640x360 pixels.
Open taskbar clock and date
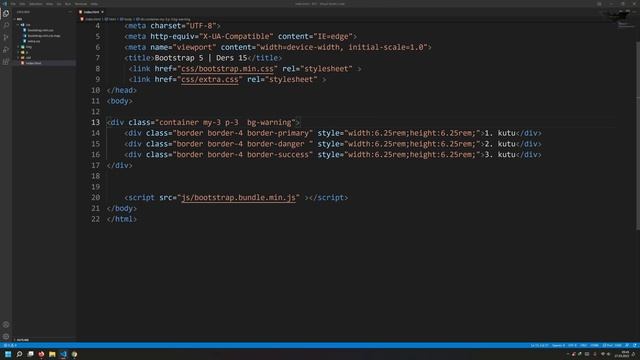tap(623, 354)
